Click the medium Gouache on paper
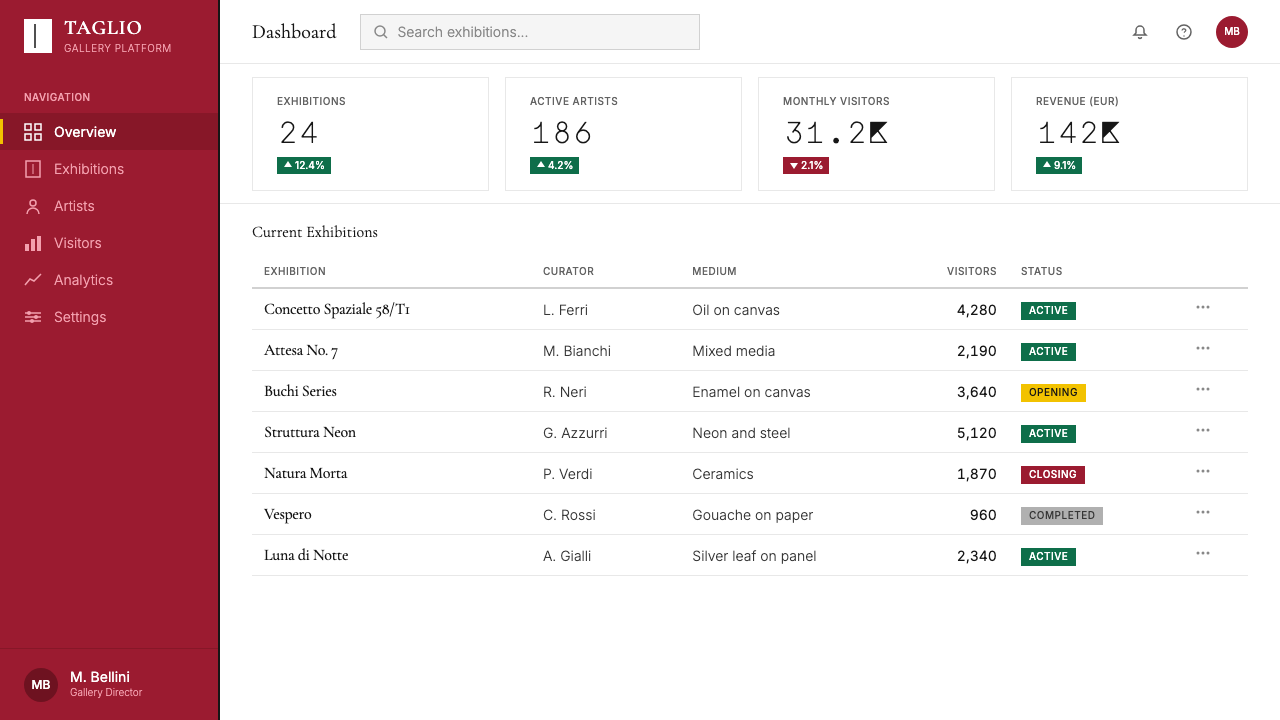The image size is (1280, 720). (x=753, y=515)
